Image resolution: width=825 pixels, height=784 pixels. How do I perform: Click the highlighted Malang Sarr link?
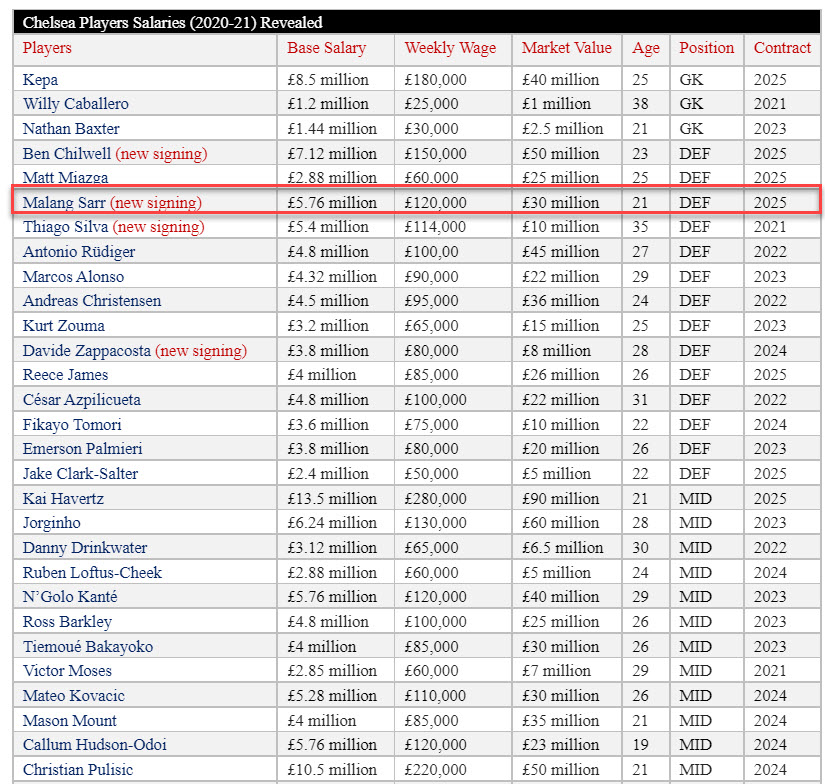click(64, 203)
